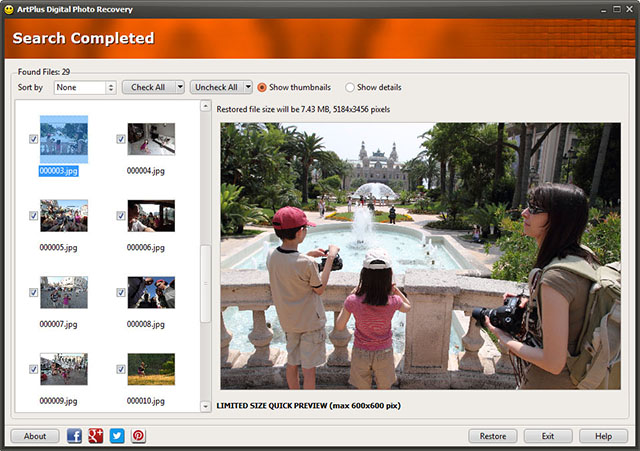Open the Help button
This screenshot has width=640, height=451.
click(603, 436)
